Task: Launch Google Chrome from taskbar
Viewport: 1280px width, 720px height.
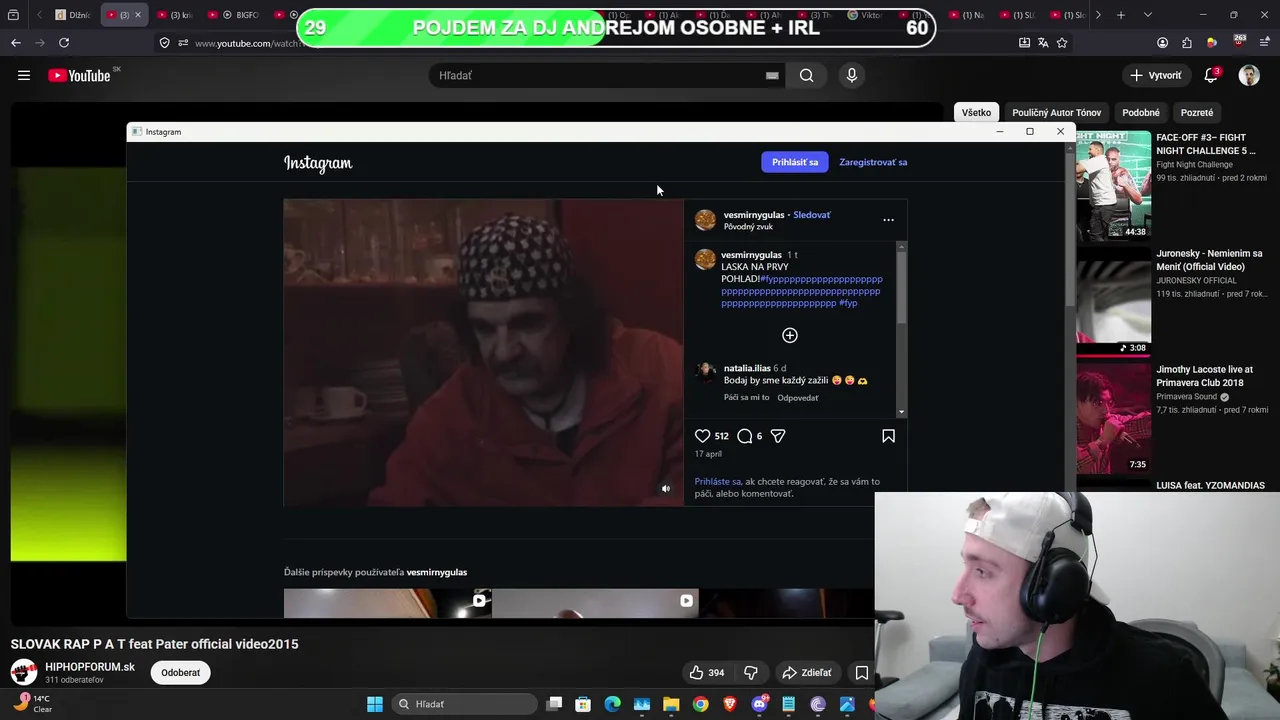Action: 700,704
